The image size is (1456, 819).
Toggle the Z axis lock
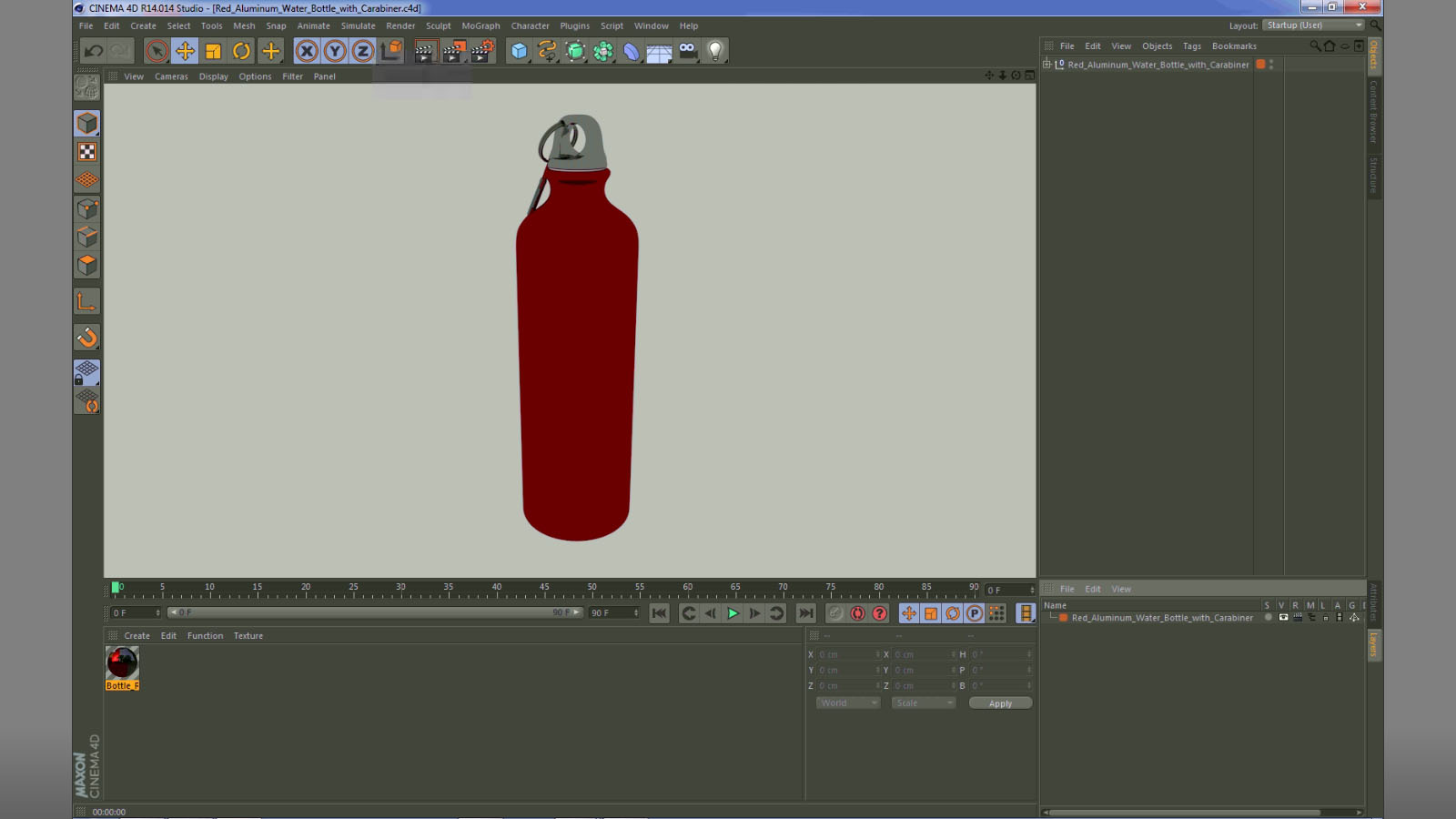pyautogui.click(x=363, y=51)
